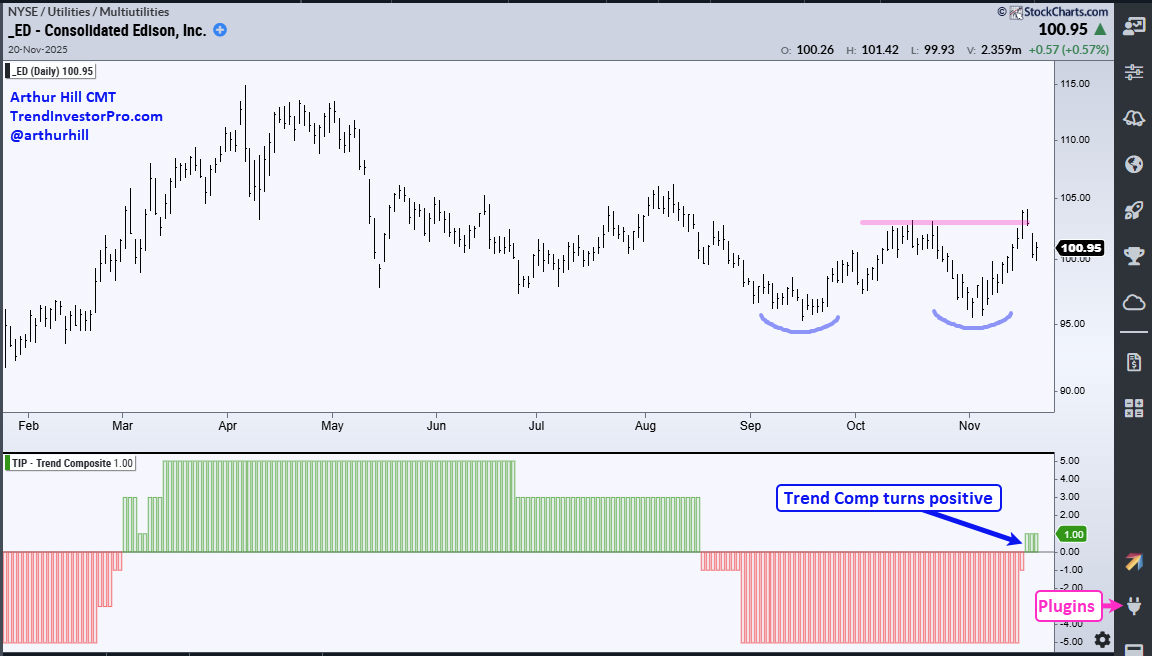Open the trophy icon panel
The image size is (1152, 656).
click(1134, 256)
